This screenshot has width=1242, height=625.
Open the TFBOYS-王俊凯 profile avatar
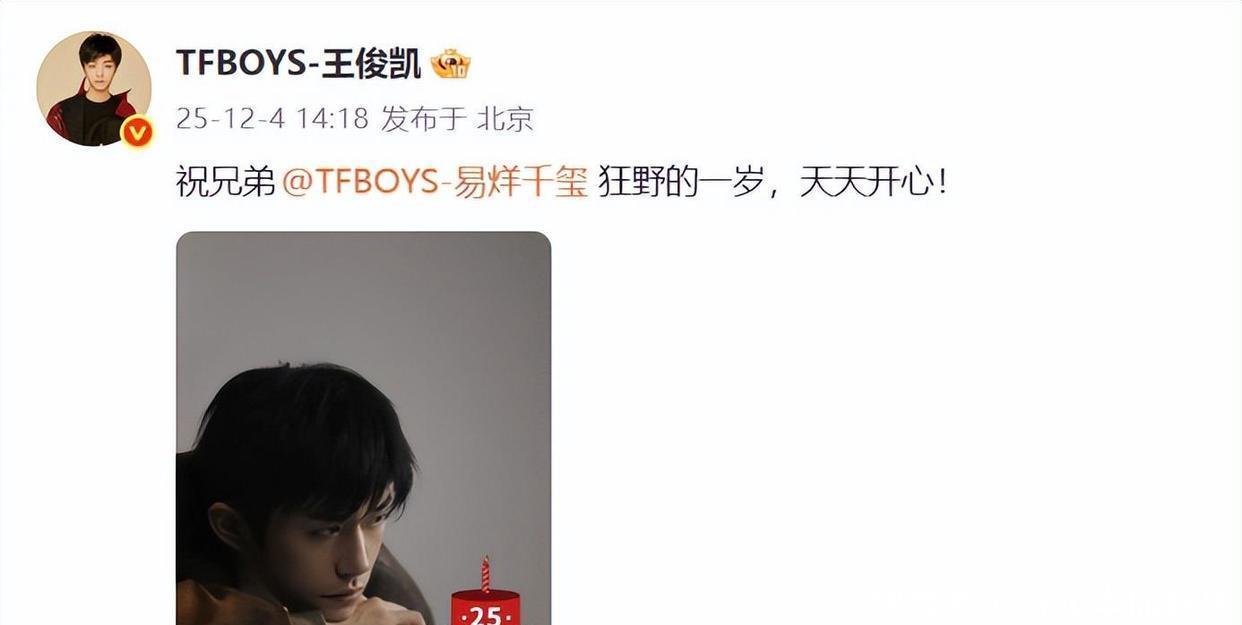pyautogui.click(x=94, y=89)
